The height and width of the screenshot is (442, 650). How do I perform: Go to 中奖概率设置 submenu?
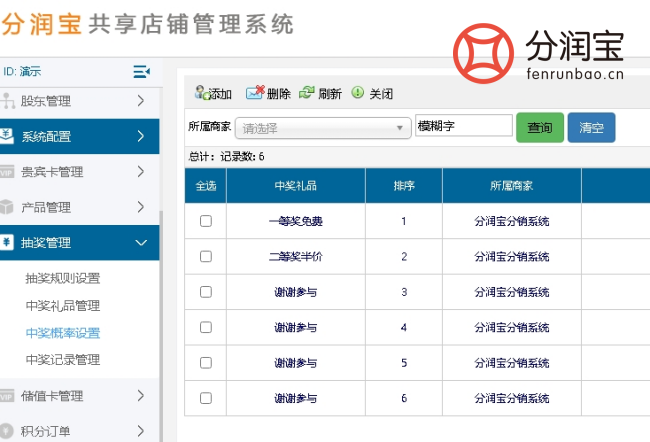[x=63, y=333]
